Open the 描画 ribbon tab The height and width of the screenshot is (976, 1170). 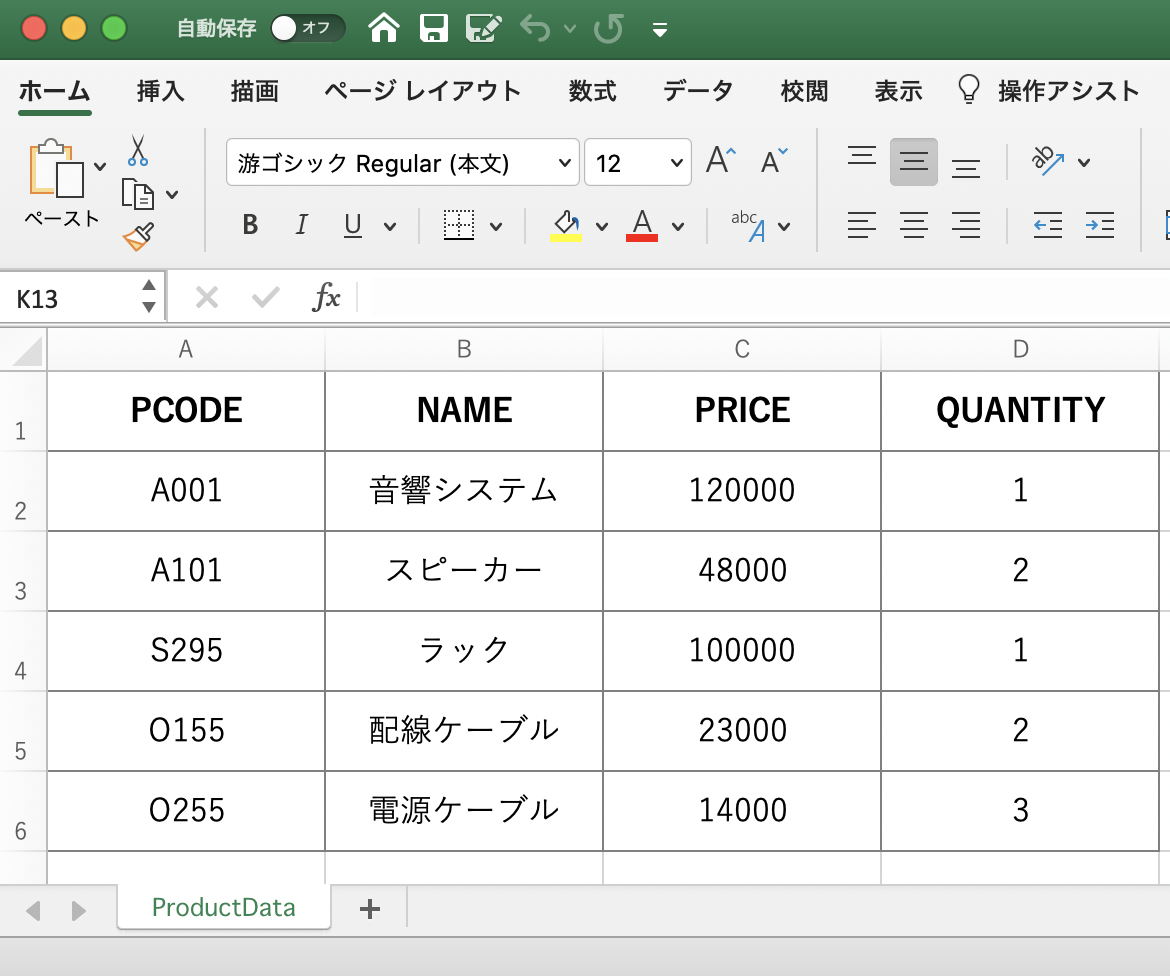tap(254, 91)
